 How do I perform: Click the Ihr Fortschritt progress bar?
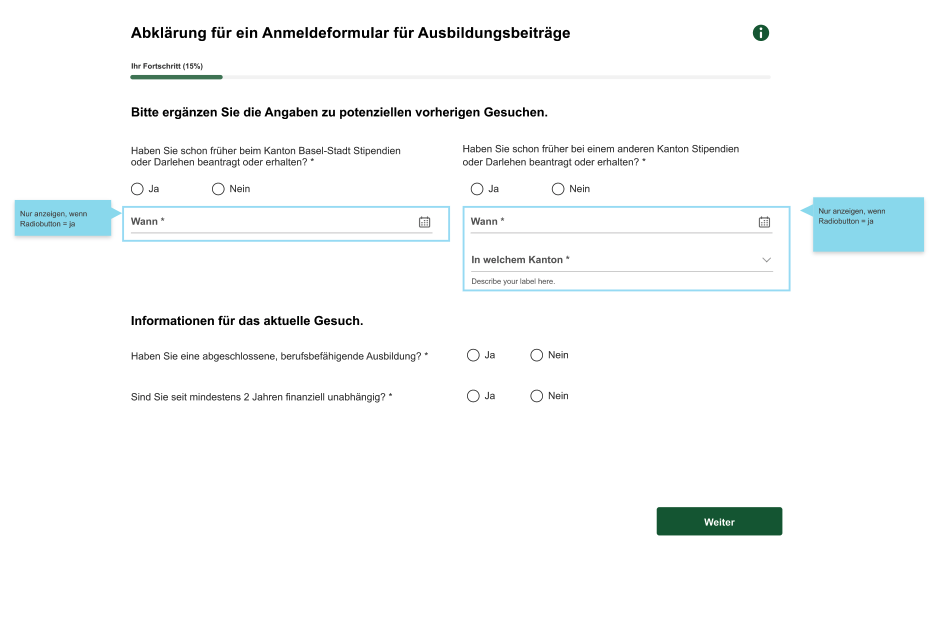pos(450,77)
